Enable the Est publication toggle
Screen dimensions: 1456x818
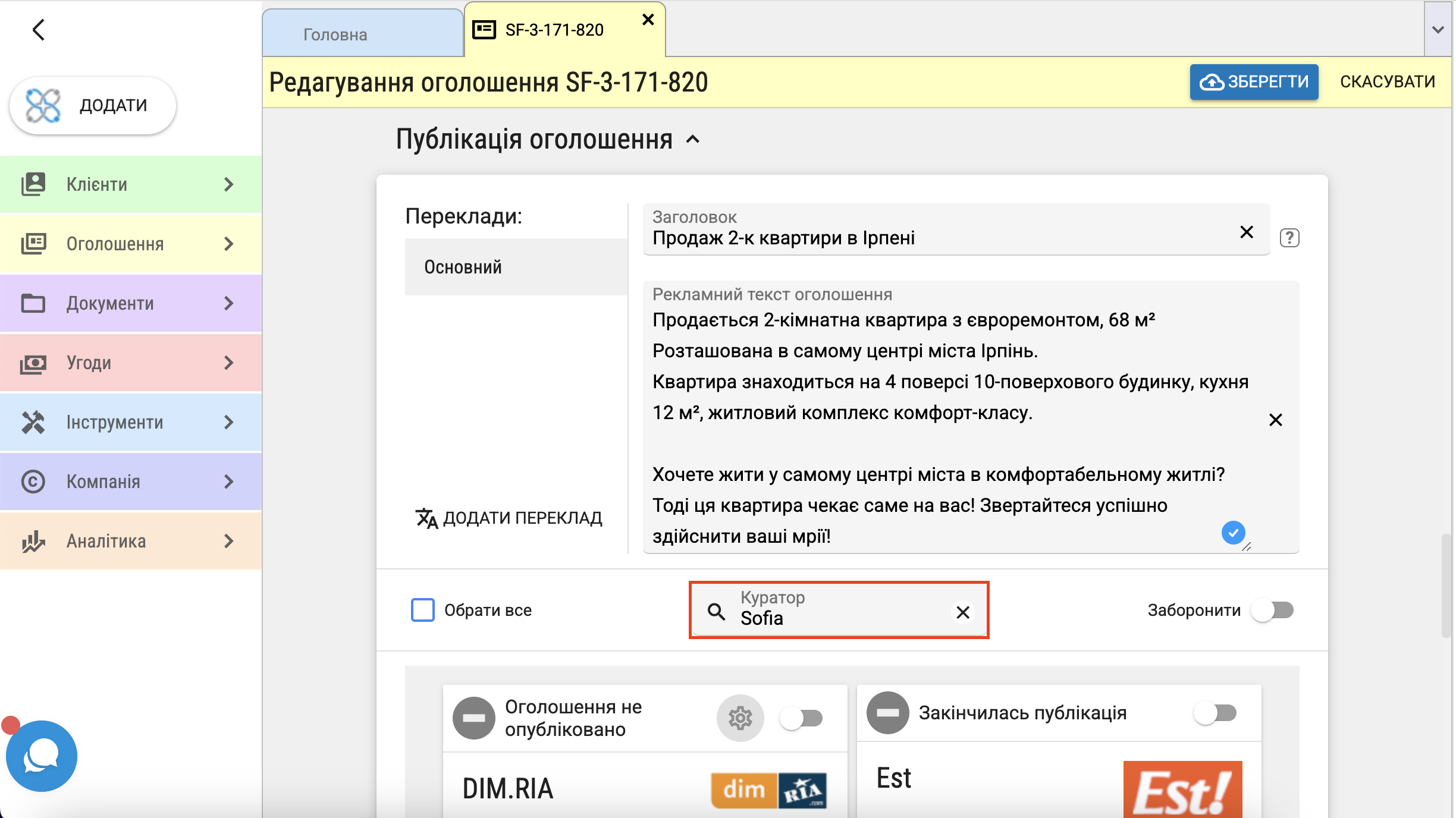[x=1215, y=713]
